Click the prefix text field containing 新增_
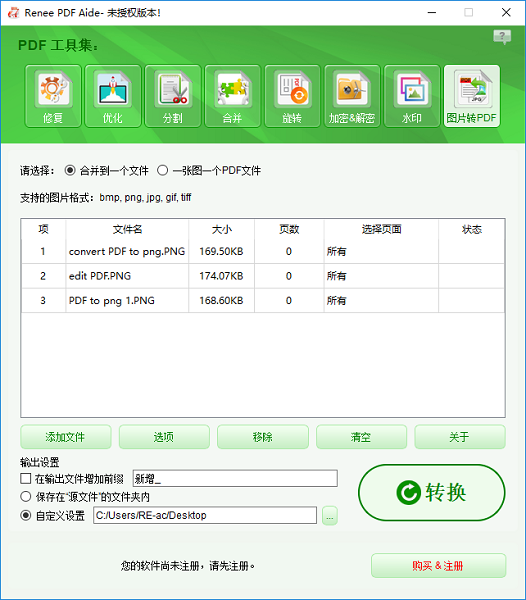 235,478
